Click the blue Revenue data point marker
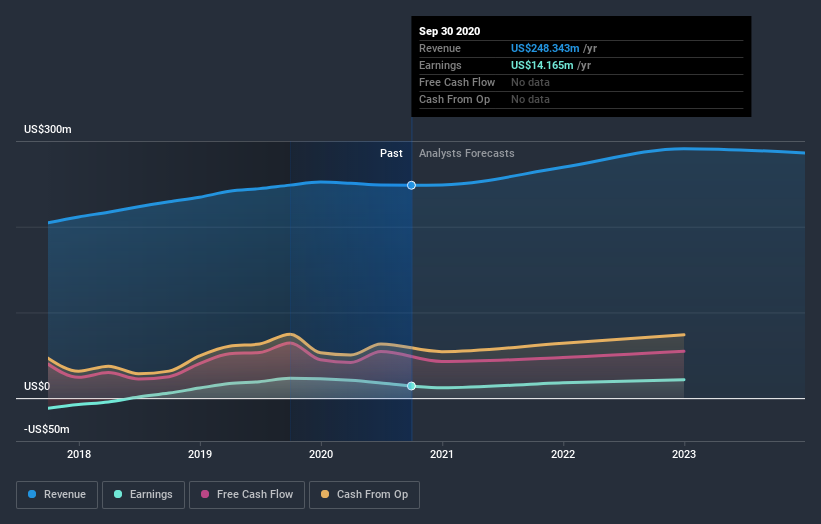This screenshot has width=821, height=524. (x=412, y=185)
